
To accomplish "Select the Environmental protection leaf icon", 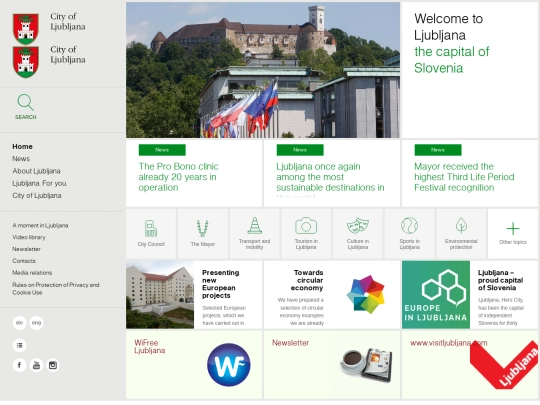I will coord(461,226).
